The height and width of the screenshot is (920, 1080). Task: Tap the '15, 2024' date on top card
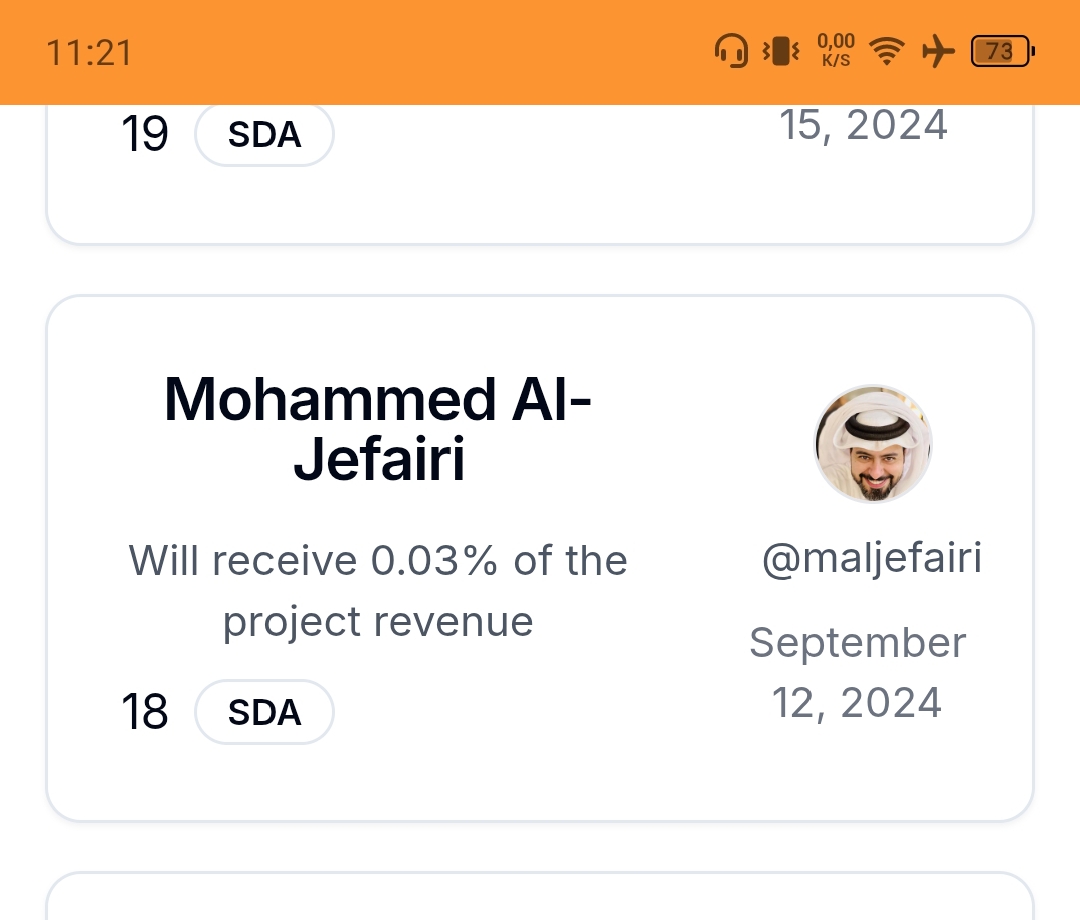coord(863,126)
